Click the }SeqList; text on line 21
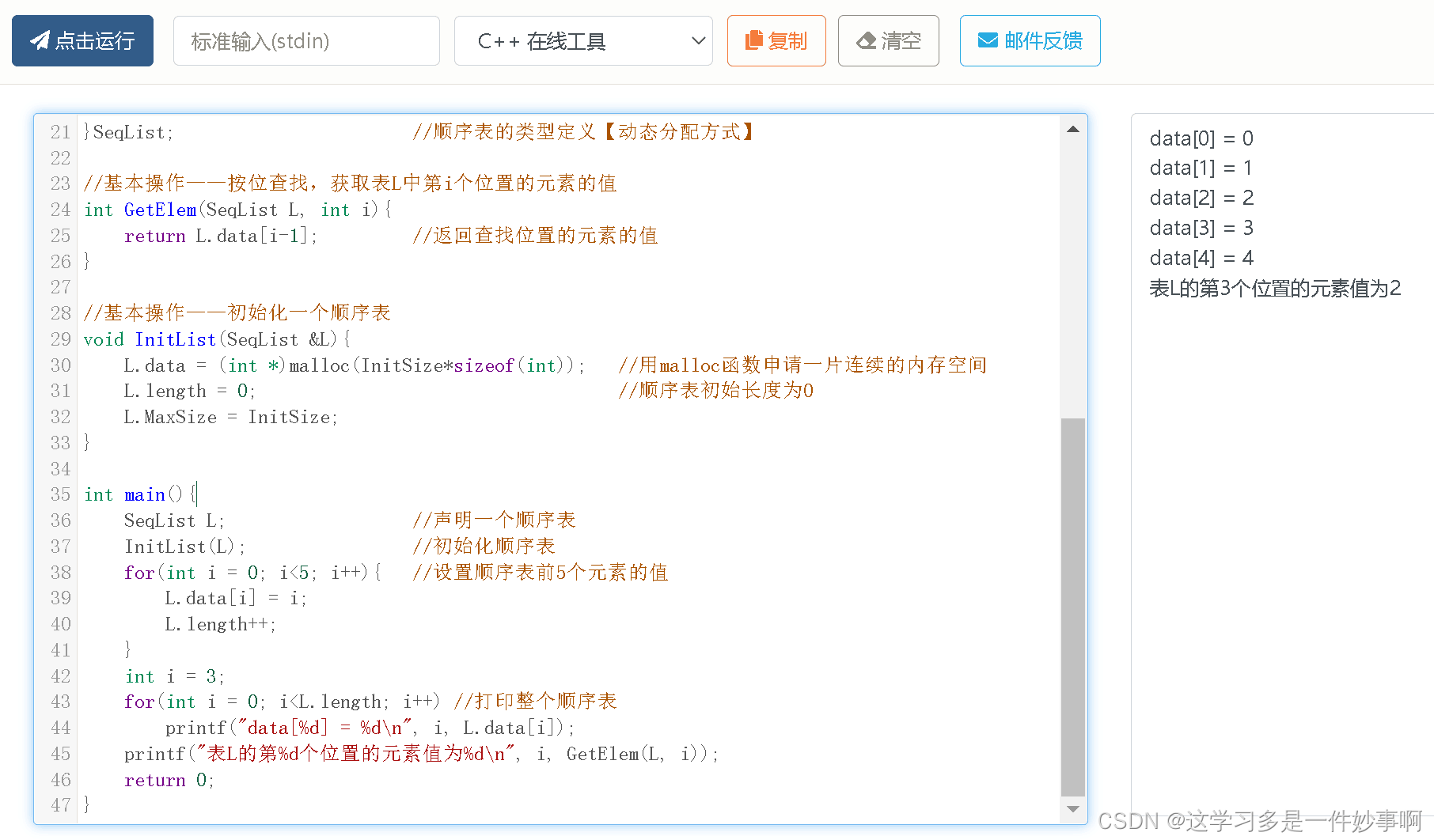Viewport: 1434px width, 840px height. (128, 132)
